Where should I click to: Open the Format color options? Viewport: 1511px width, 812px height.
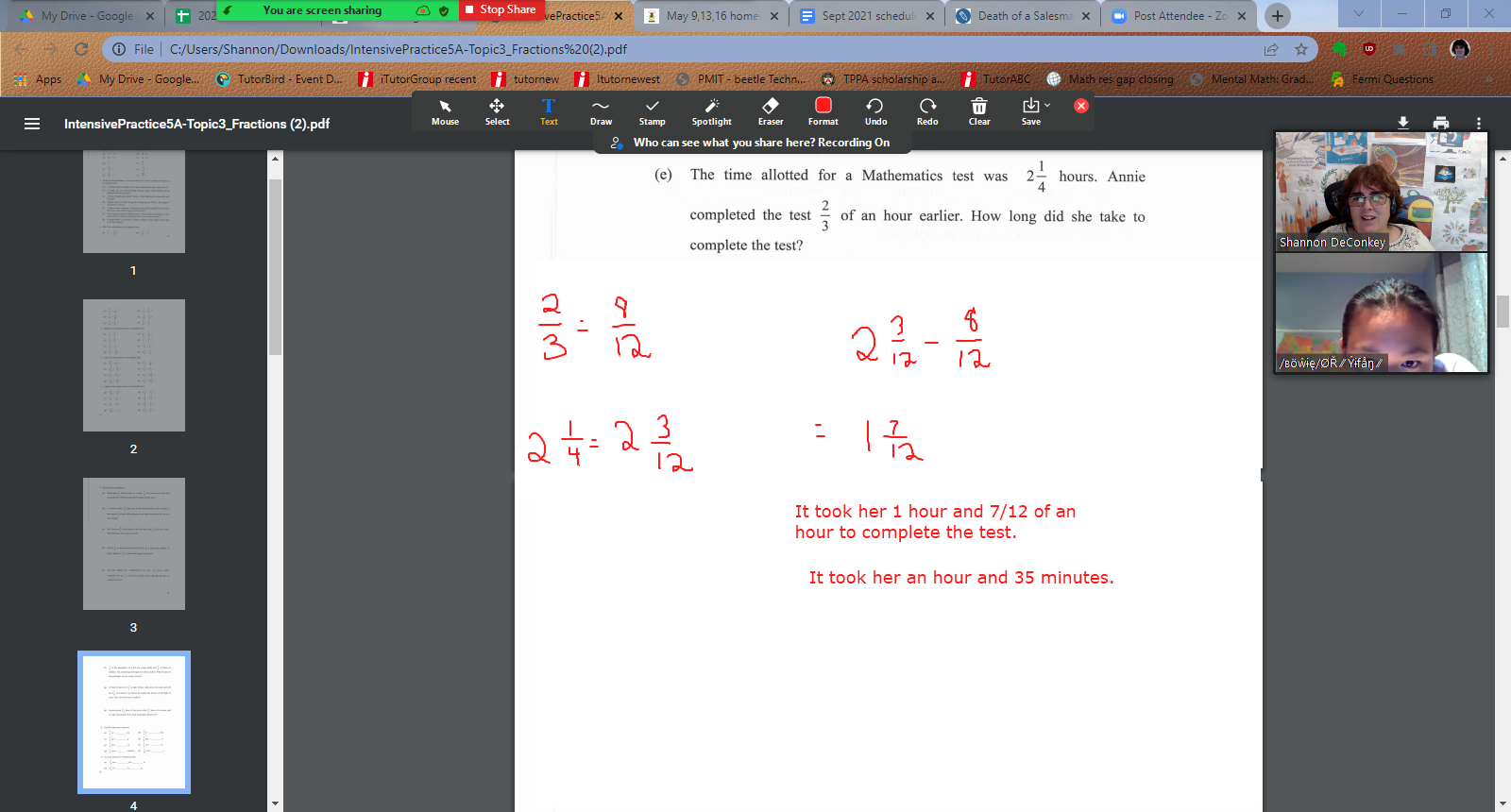click(823, 112)
